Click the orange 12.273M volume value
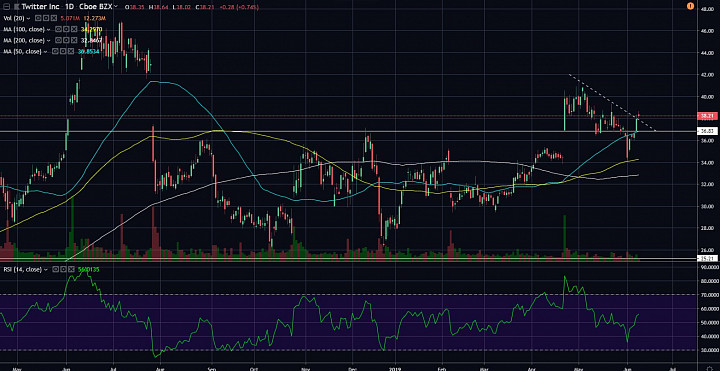 point(95,18)
